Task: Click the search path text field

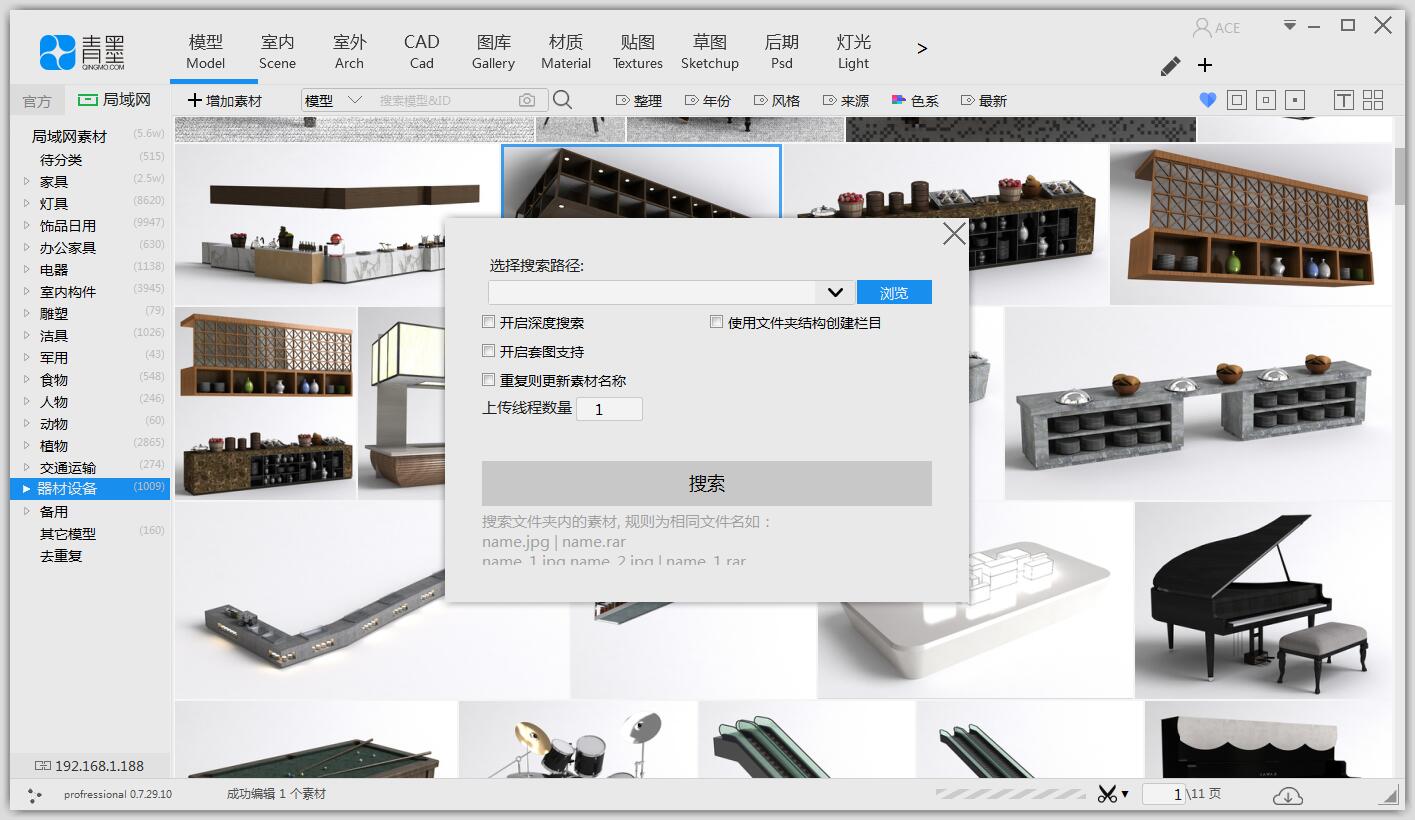Action: [x=654, y=292]
